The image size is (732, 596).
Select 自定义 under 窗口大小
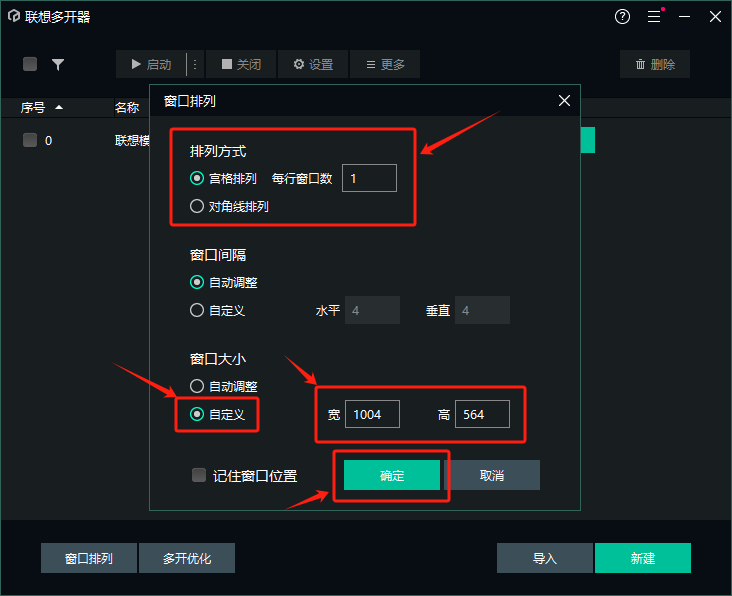(x=197, y=414)
